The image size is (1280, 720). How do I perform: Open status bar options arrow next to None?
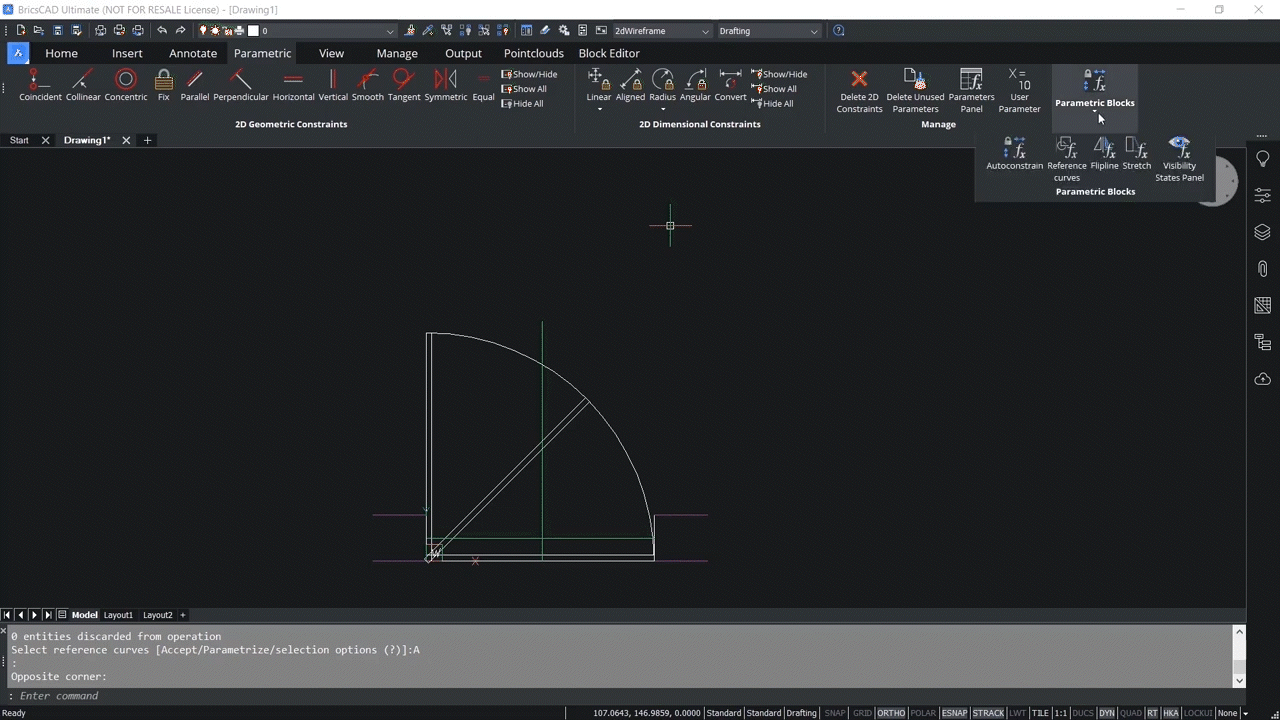[x=1245, y=713]
